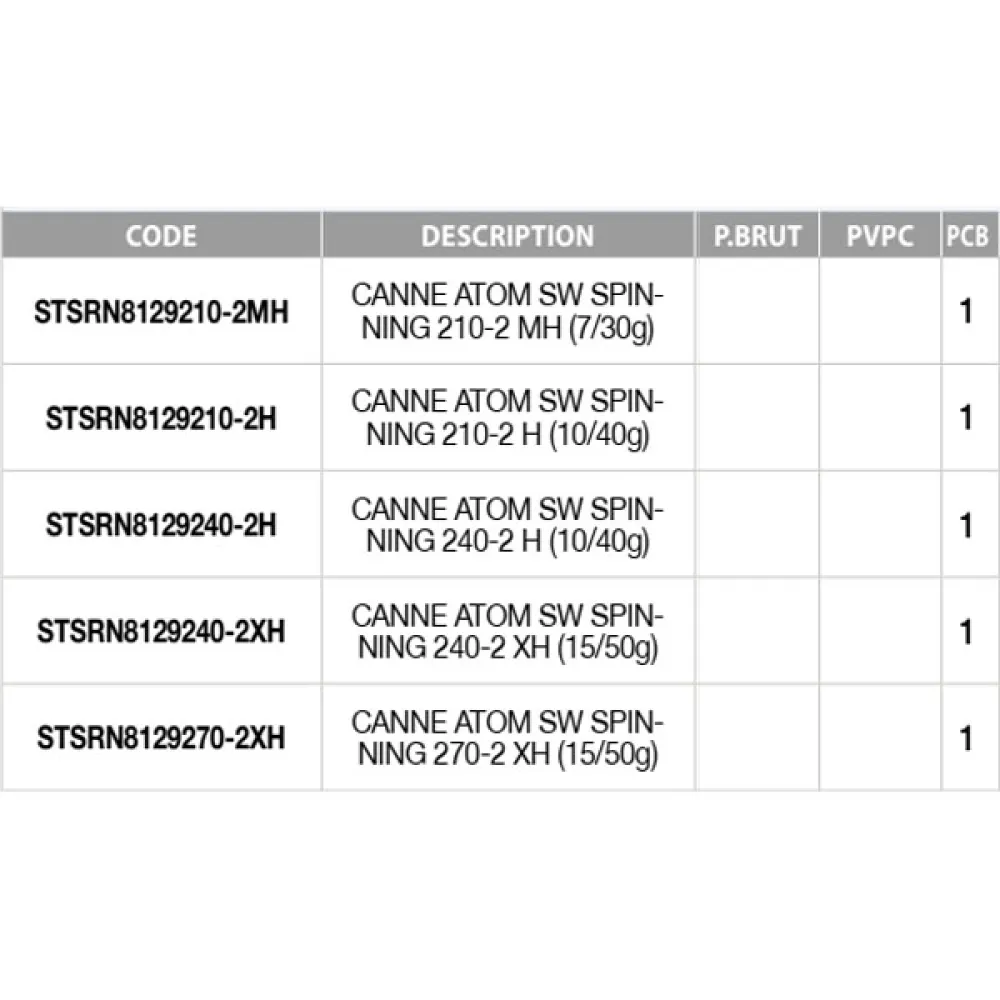Click PCB value for STSRN8129210-2MH row

click(966, 312)
